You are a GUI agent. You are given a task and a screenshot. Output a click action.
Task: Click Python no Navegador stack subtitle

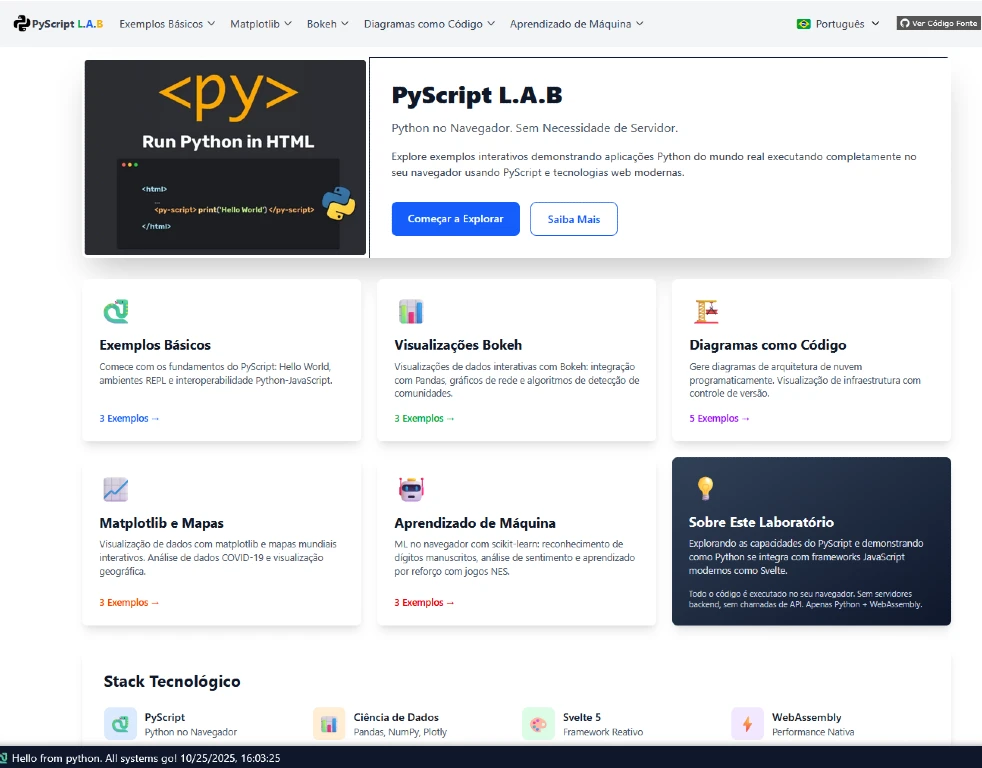tap(190, 732)
